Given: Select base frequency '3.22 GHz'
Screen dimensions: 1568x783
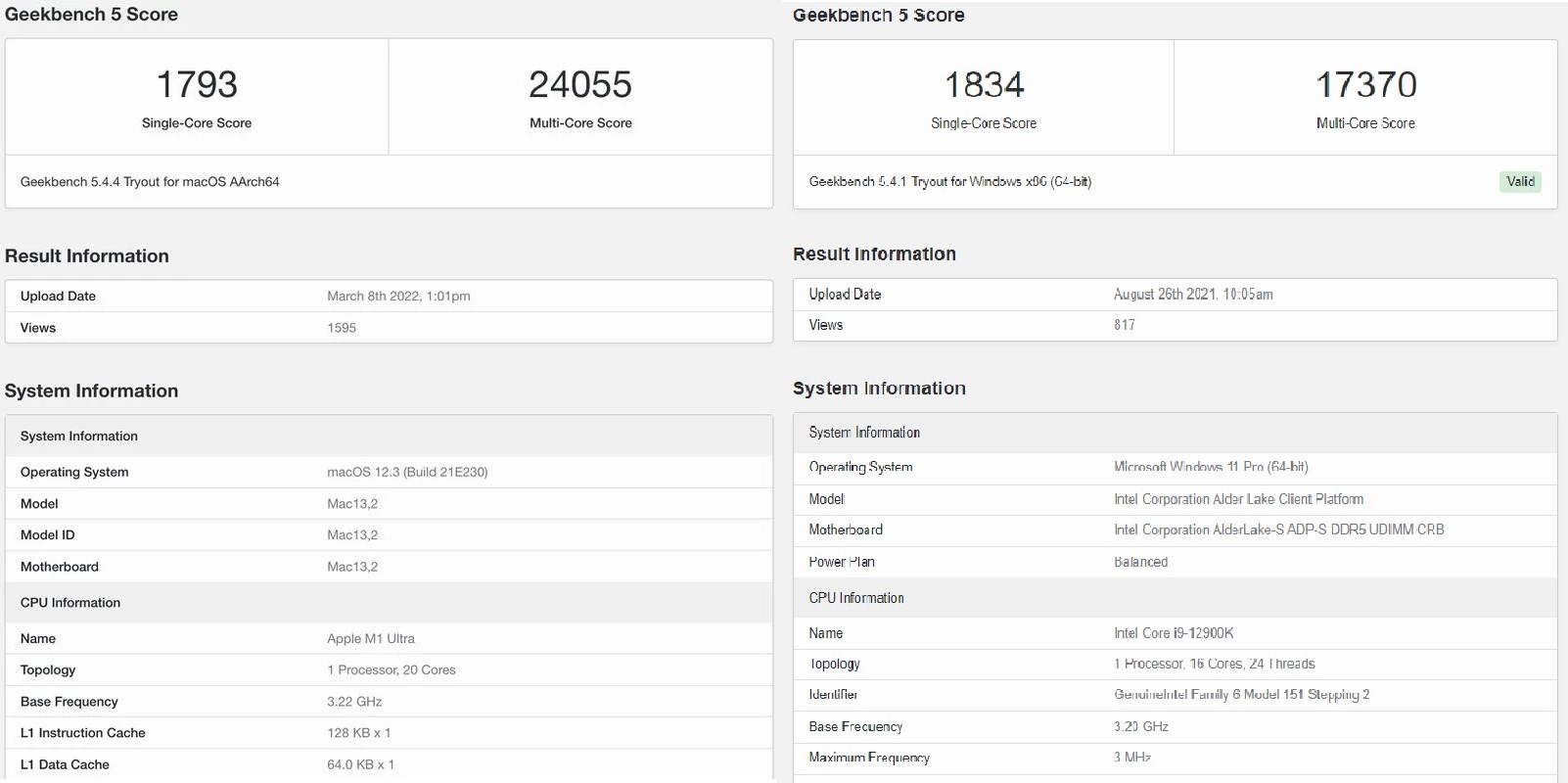Looking at the screenshot, I should (354, 702).
